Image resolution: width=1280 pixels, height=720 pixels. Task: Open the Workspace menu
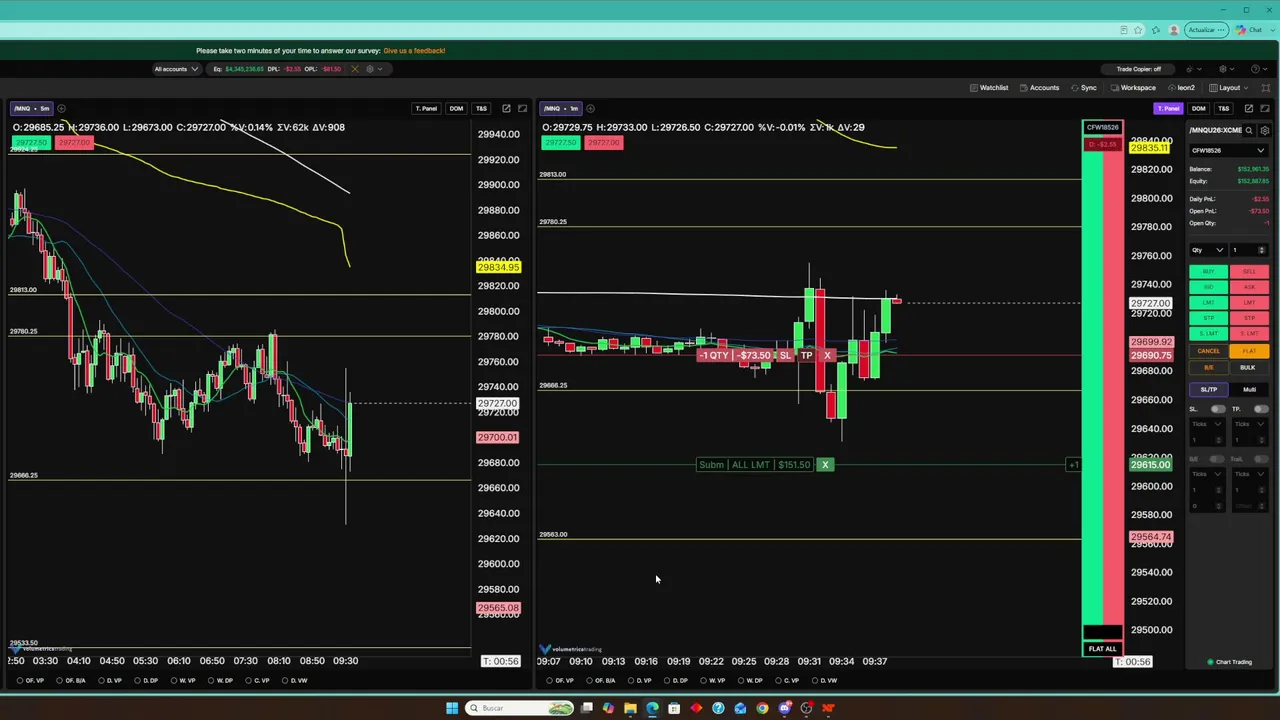[x=1132, y=88]
